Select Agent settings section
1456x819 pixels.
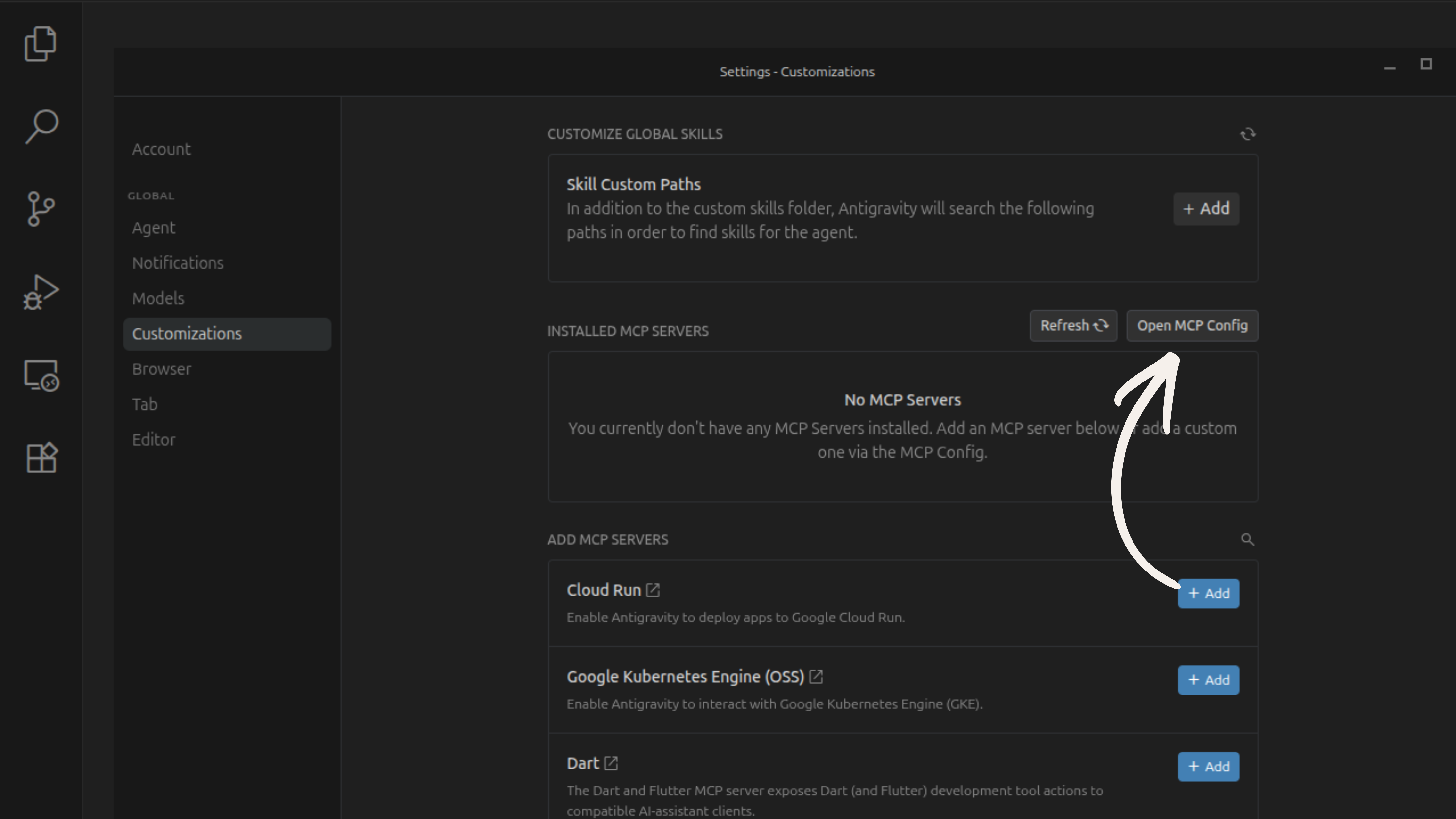154,228
